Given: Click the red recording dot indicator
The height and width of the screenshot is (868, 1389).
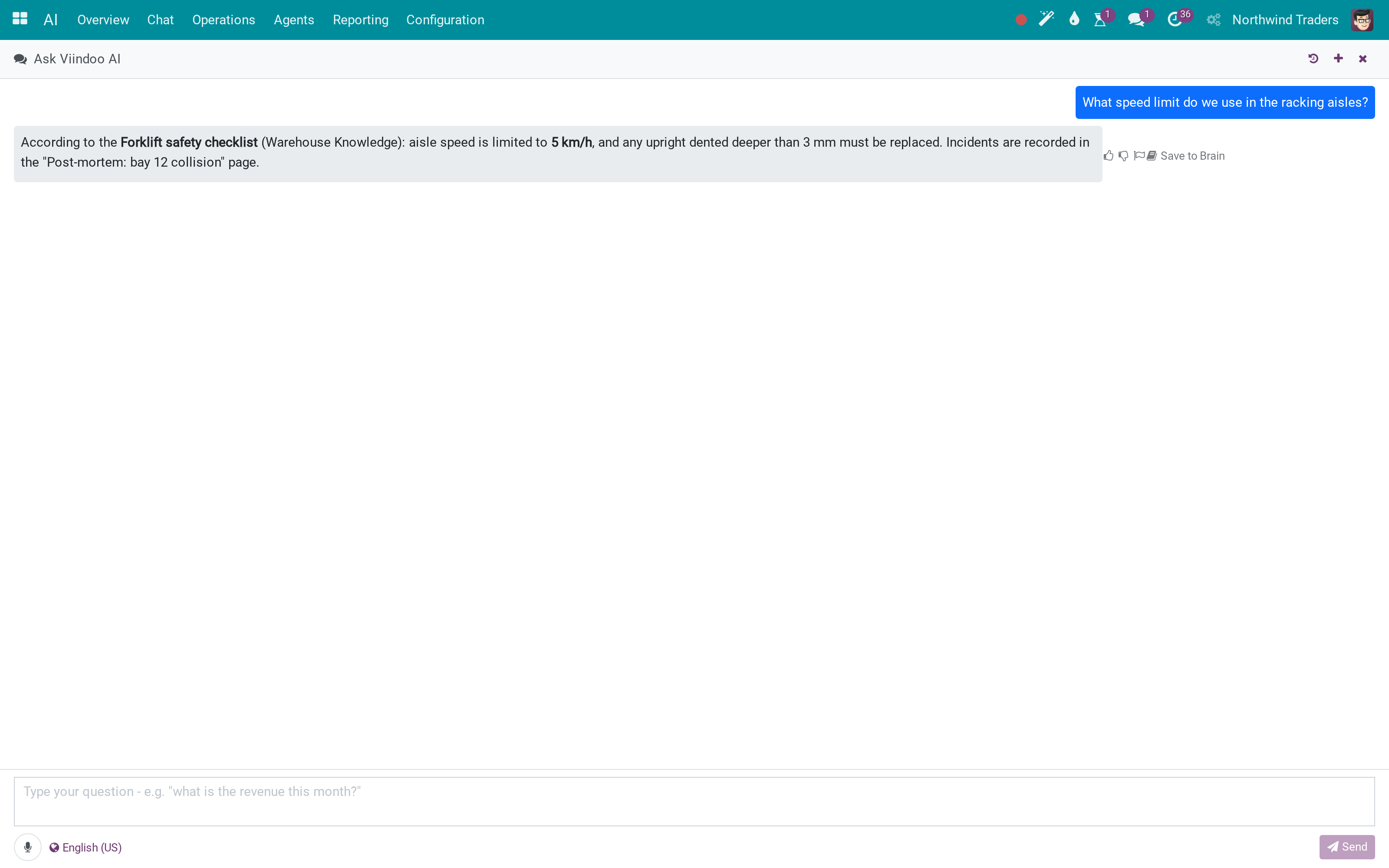Looking at the screenshot, I should click(1020, 20).
